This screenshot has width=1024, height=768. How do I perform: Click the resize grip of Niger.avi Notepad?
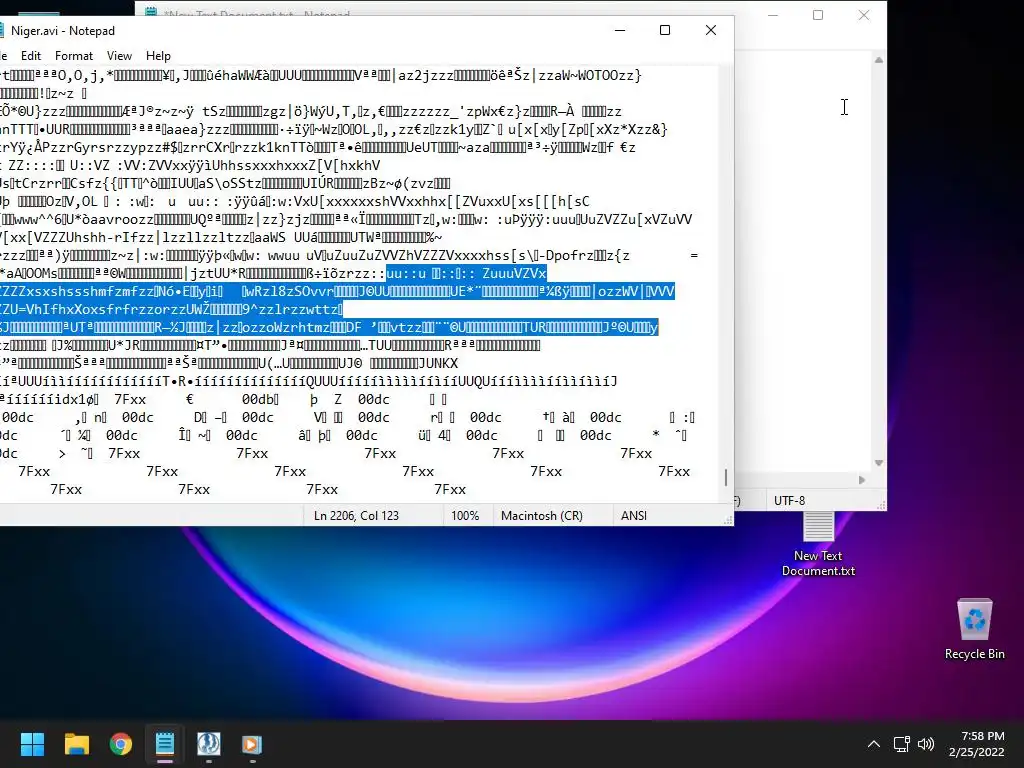728,520
